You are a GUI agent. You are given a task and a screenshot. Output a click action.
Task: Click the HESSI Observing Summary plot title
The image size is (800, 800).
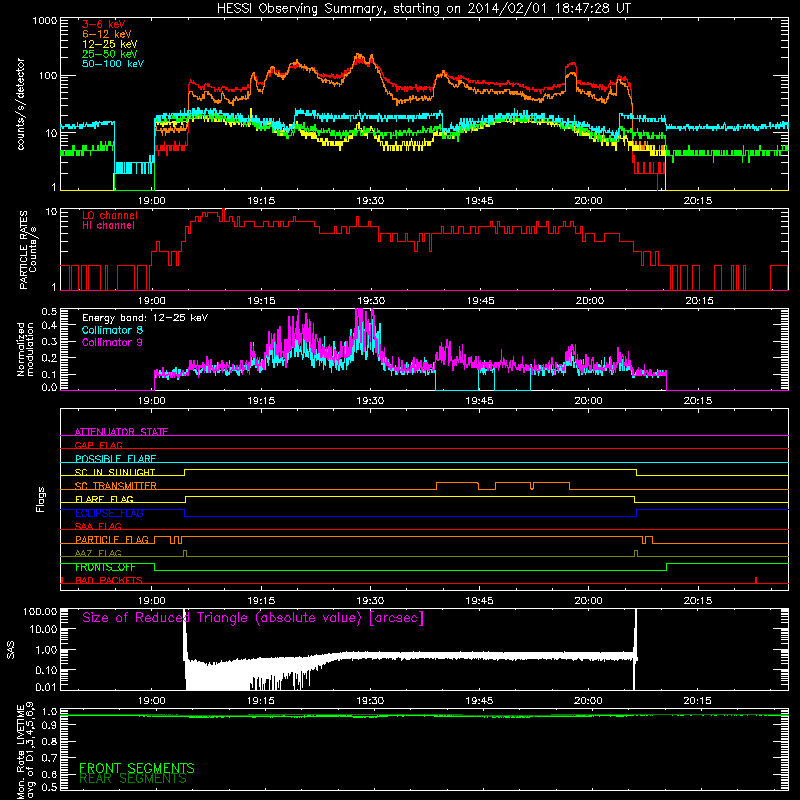pyautogui.click(x=424, y=9)
